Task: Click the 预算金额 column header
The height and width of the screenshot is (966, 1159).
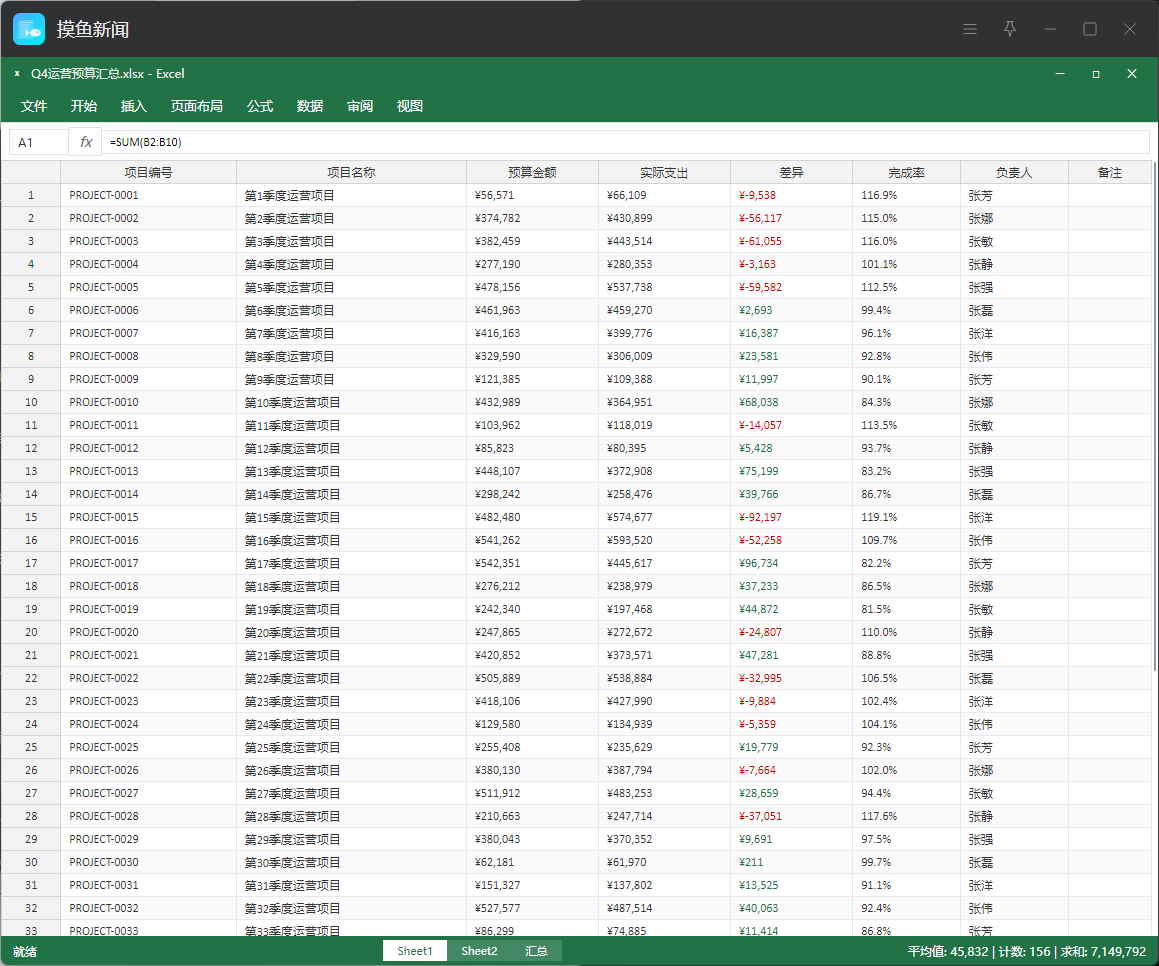Action: click(532, 172)
